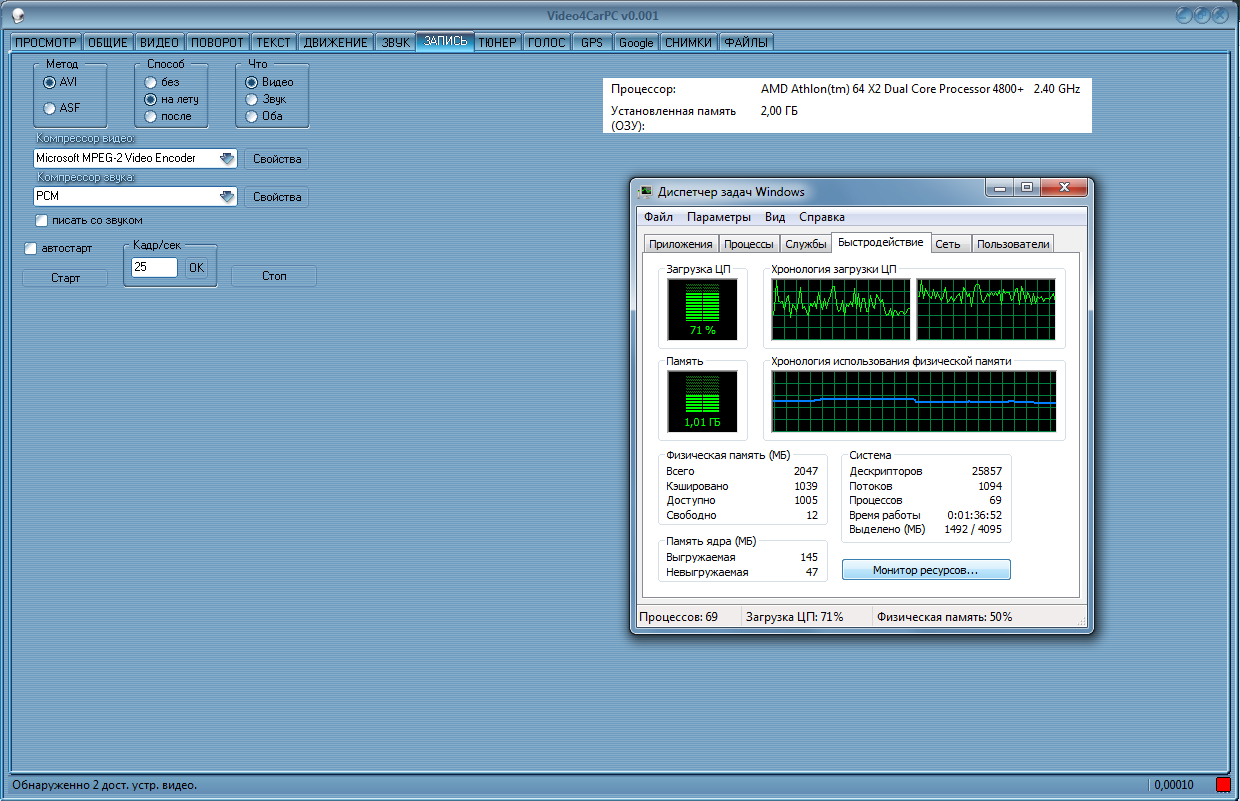1240x801 pixels.
Task: Select the ASF method radio button
Action: tap(50, 108)
